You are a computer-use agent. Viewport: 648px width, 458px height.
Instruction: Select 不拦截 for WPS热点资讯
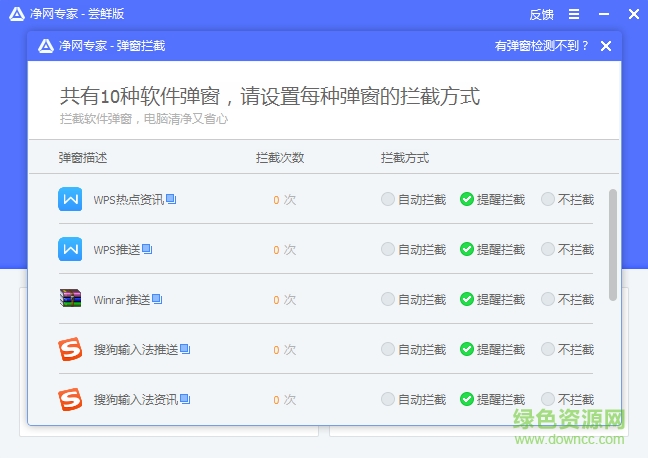click(x=567, y=200)
